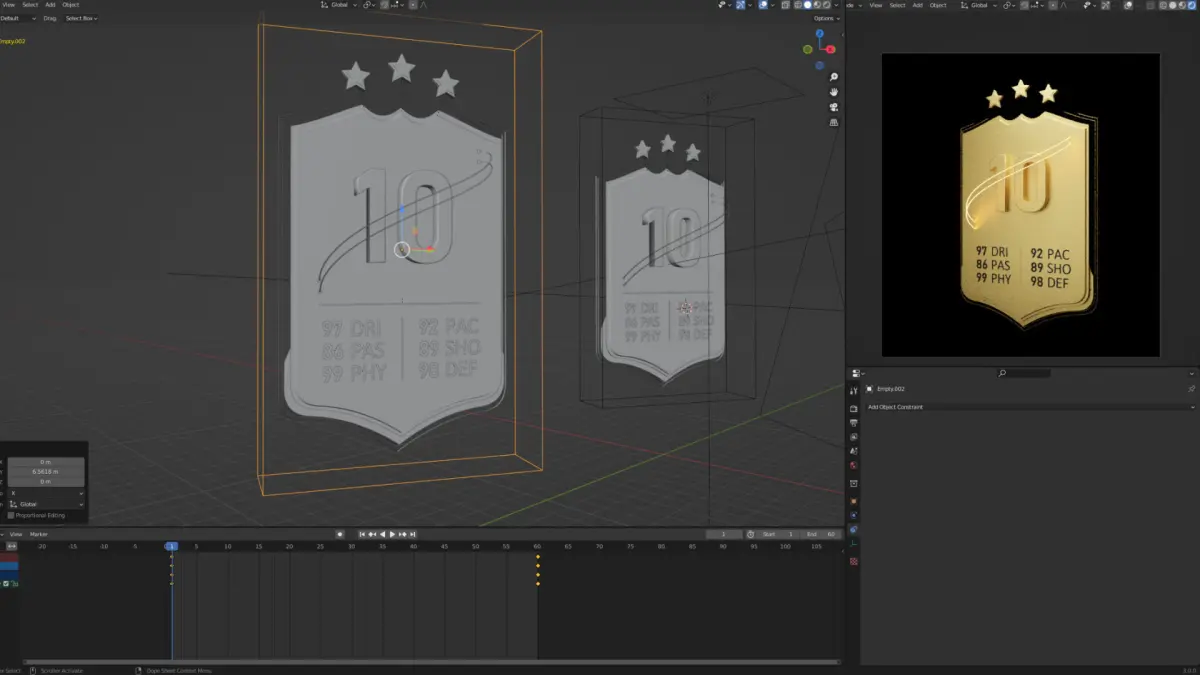Toggle X-ray in left viewport header
Image resolution: width=1200 pixels, height=675 pixels.
pyautogui.click(x=785, y=5)
